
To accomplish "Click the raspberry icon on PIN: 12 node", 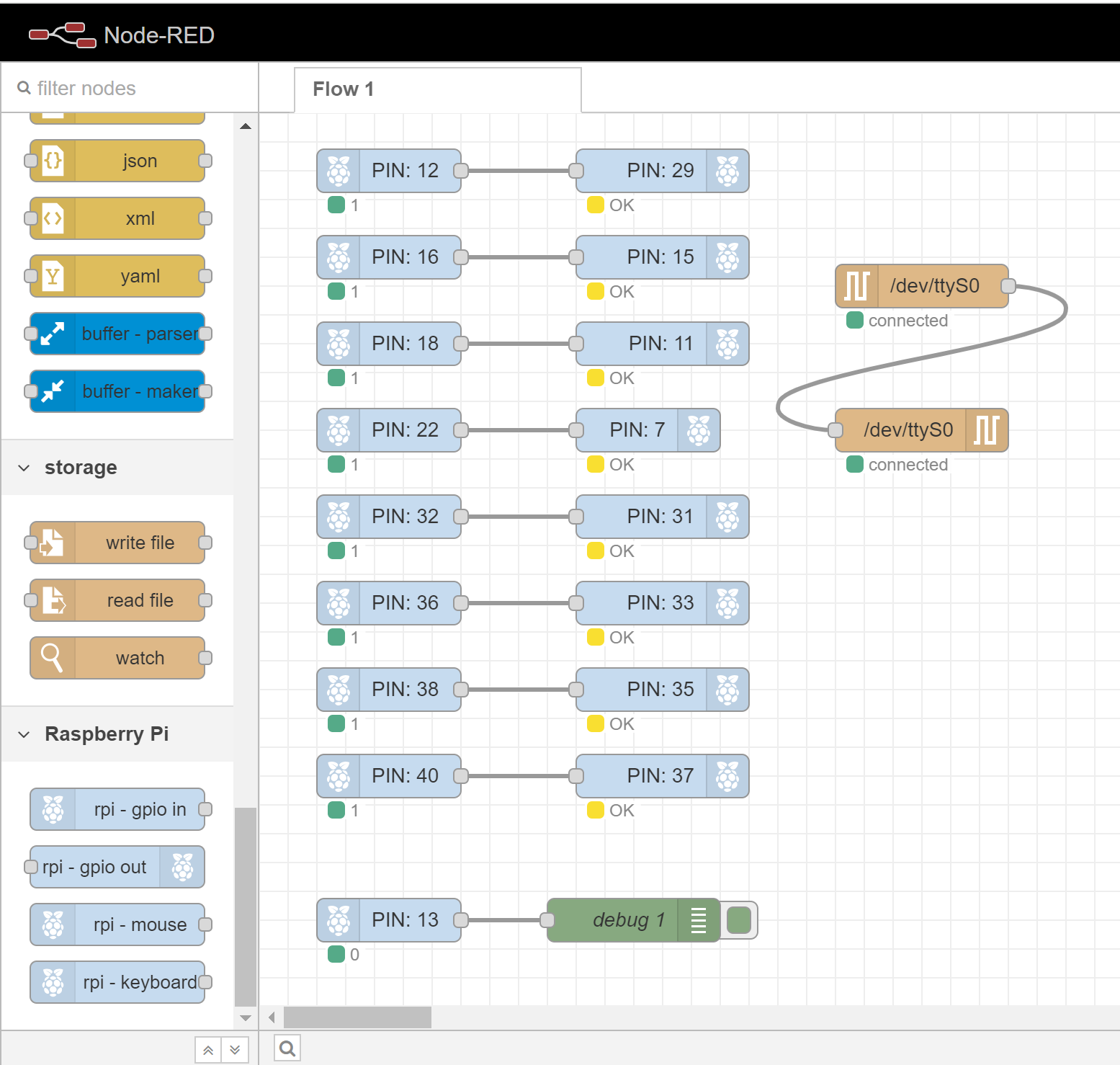I will tap(339, 171).
